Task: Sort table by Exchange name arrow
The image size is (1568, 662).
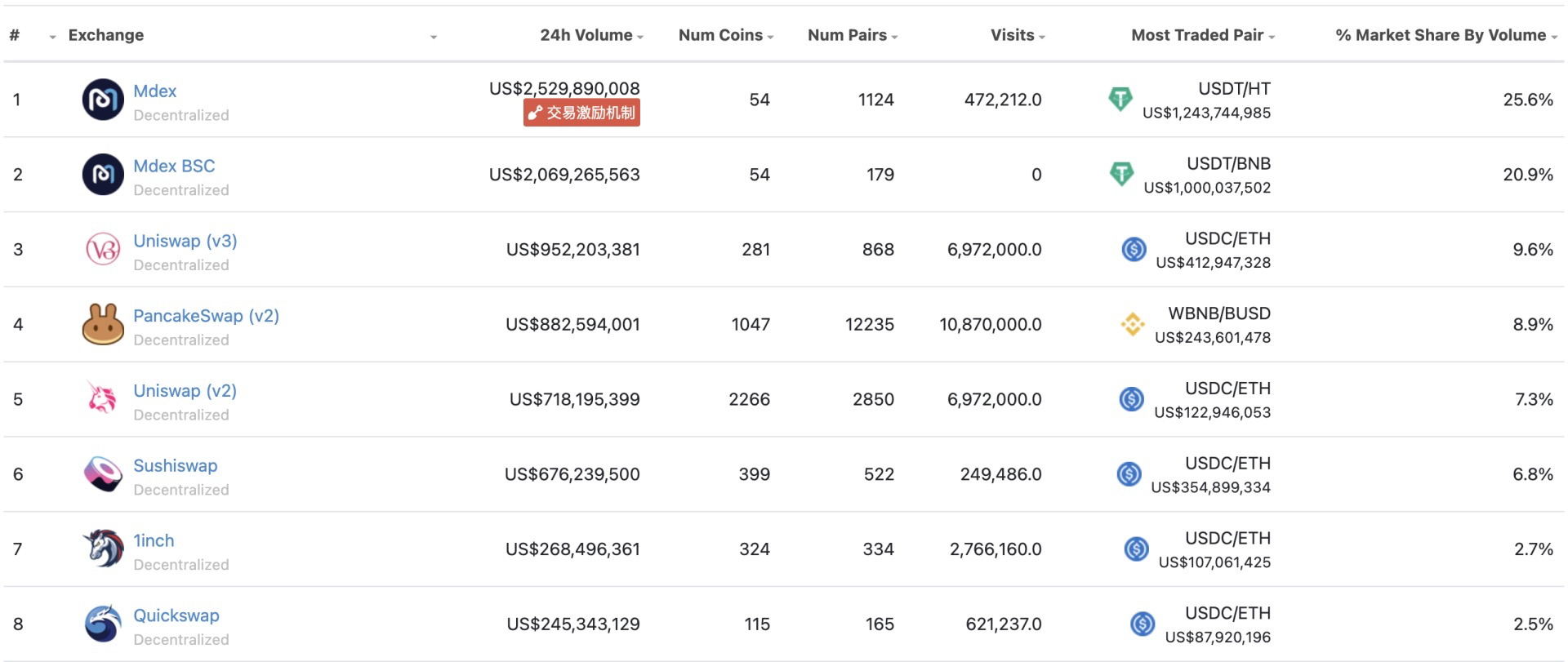Action: (434, 37)
